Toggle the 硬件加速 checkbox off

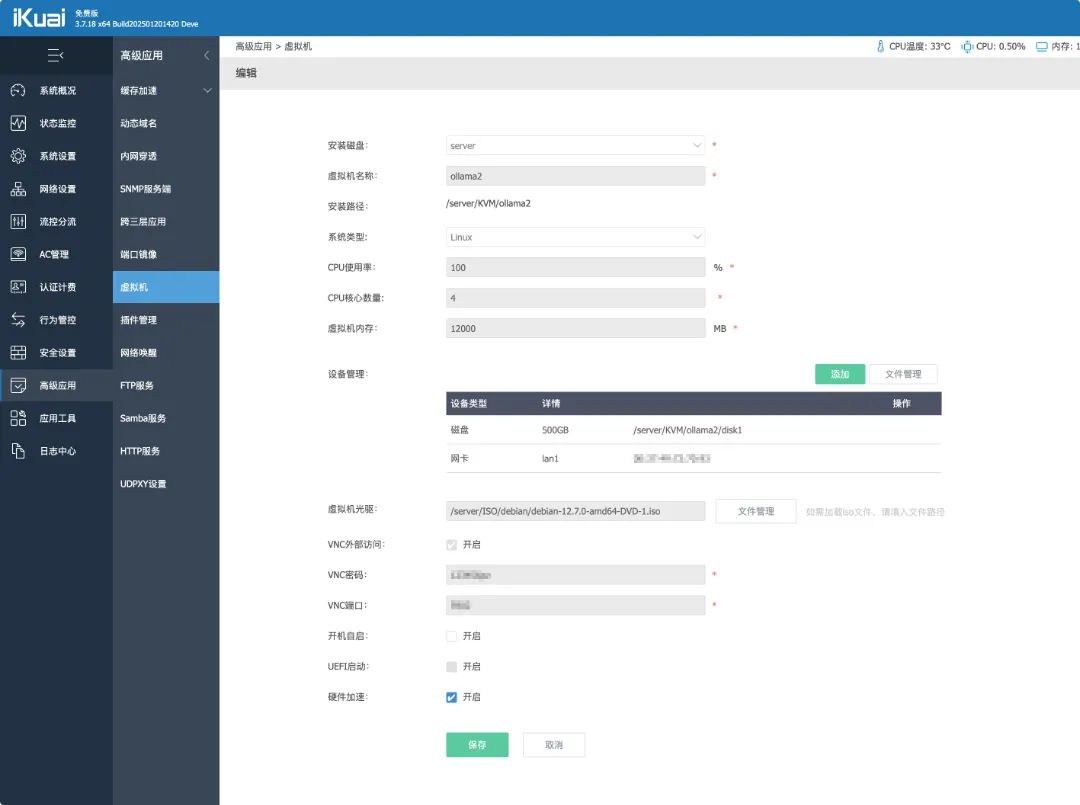point(452,697)
